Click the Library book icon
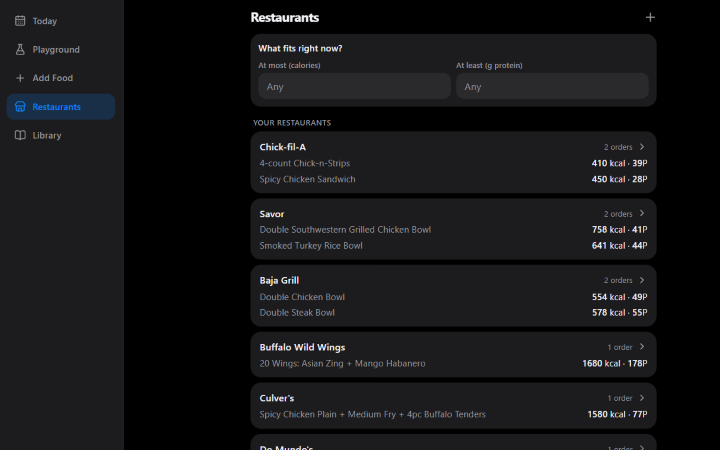The height and width of the screenshot is (450, 720). pyautogui.click(x=20, y=135)
